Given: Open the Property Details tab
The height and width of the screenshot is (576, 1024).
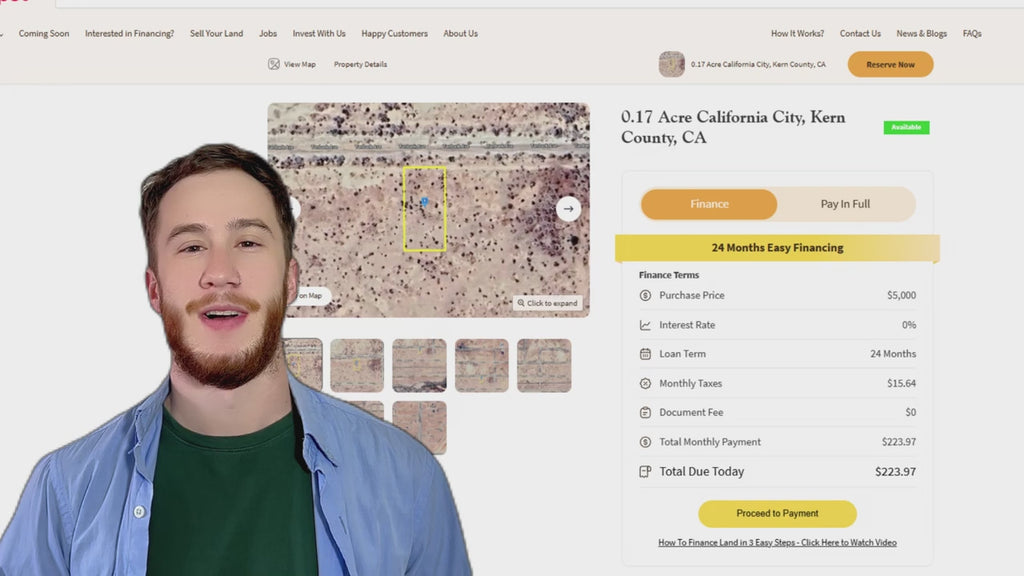Looking at the screenshot, I should (360, 64).
